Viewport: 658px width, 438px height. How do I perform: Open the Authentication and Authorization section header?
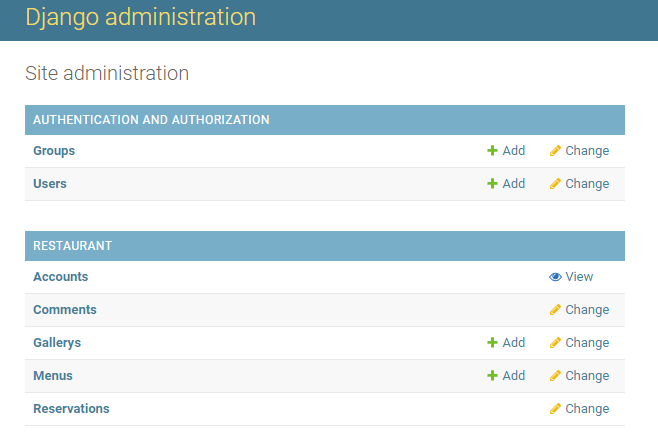click(151, 120)
